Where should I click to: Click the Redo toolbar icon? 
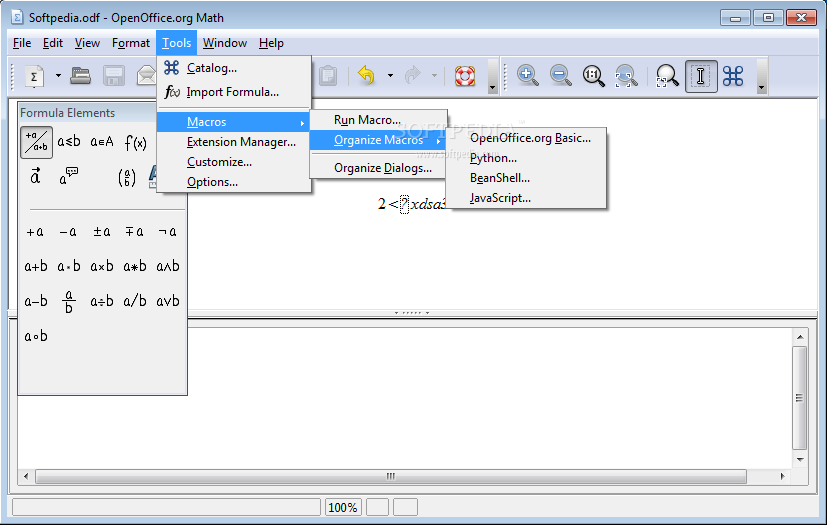412,76
